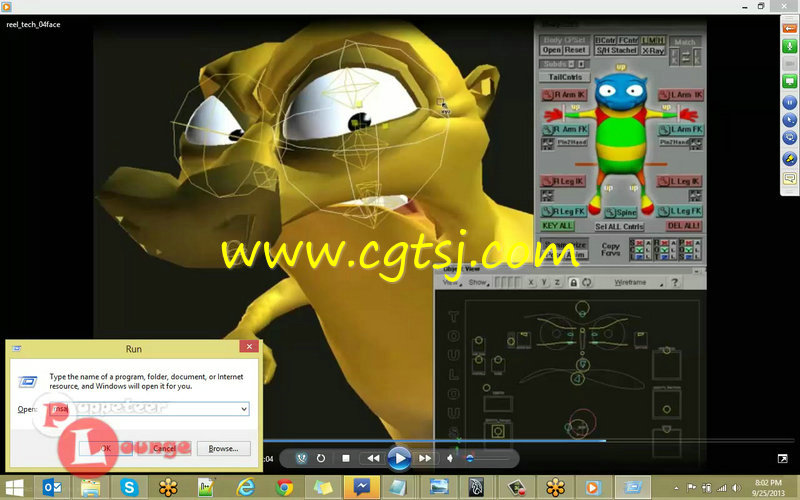The image size is (800, 500).
Task: Launch Google Chrome from the taskbar
Action: [x=284, y=488]
